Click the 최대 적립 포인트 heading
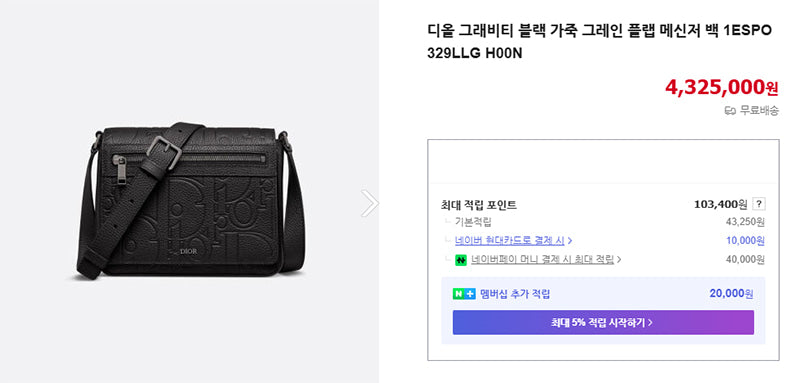The image size is (800, 383). click(x=479, y=205)
